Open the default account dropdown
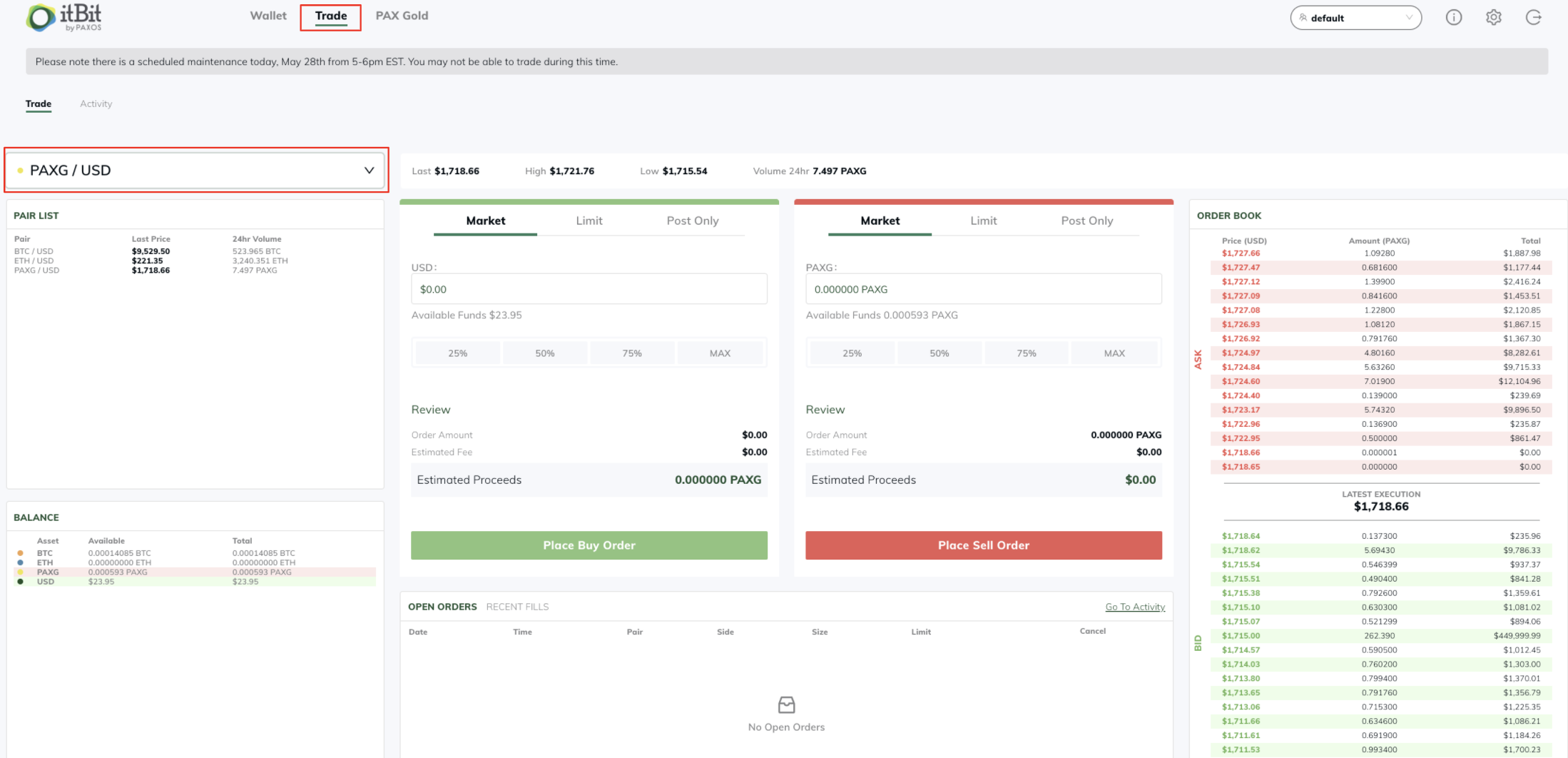The height and width of the screenshot is (758, 1568). click(x=1355, y=18)
